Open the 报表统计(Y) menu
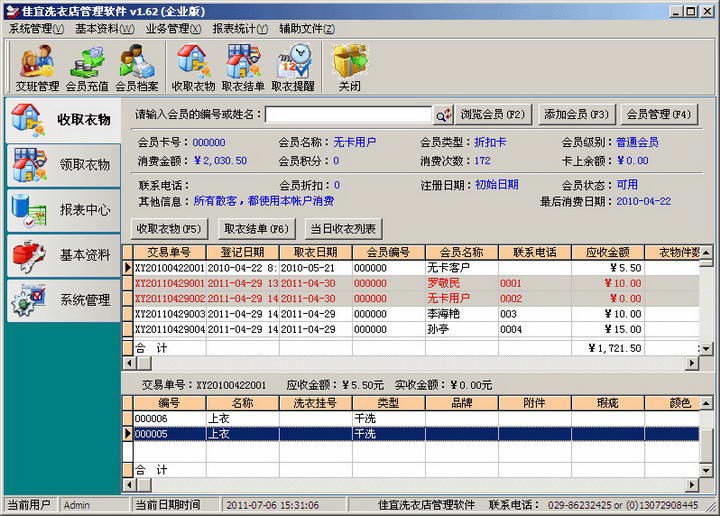This screenshot has height=516, width=720. click(240, 29)
